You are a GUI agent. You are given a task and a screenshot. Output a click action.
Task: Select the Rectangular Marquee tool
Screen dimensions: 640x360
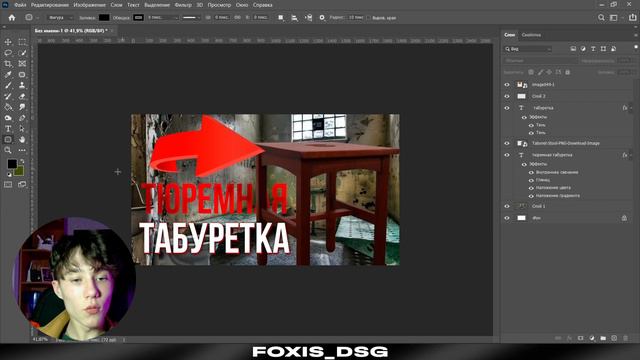pyautogui.click(x=22, y=42)
